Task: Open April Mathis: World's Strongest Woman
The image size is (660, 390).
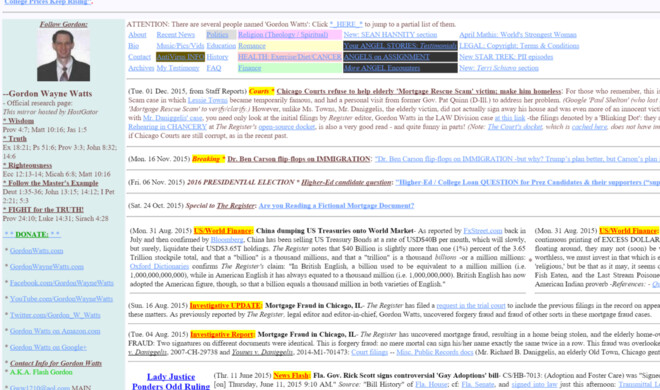Action: [518, 35]
